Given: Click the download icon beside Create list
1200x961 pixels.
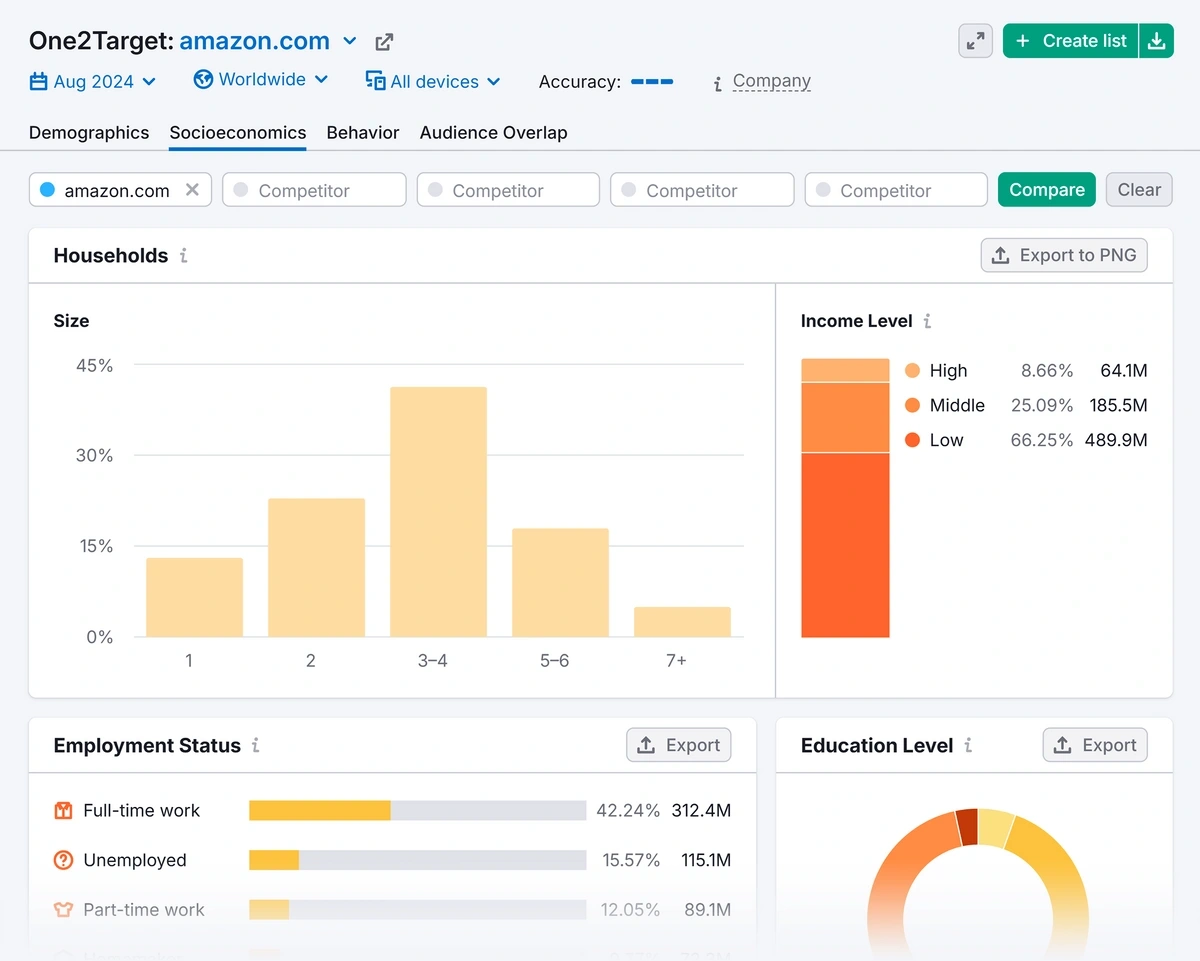Looking at the screenshot, I should 1156,41.
